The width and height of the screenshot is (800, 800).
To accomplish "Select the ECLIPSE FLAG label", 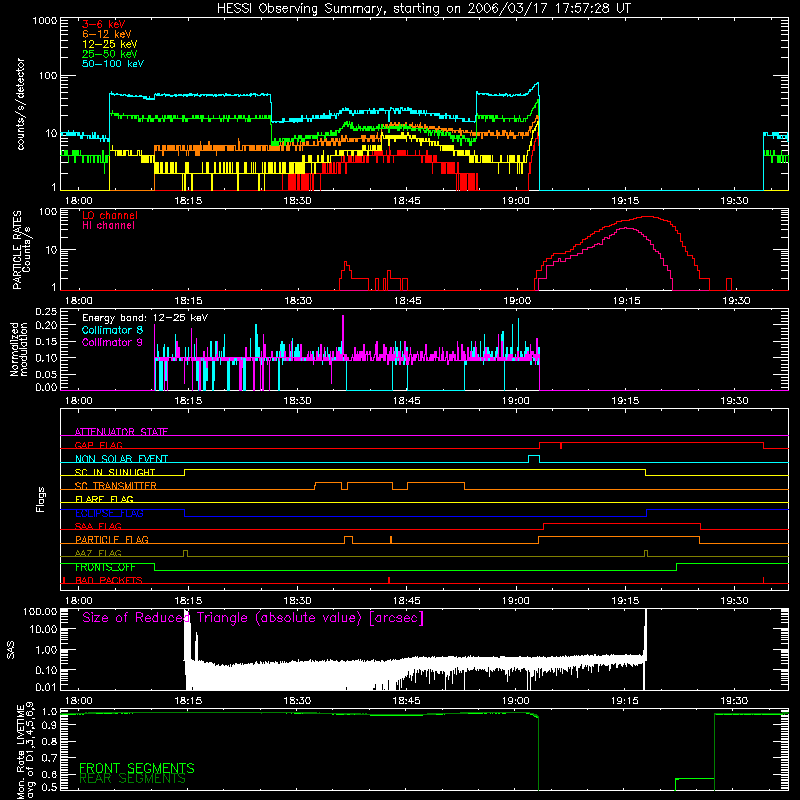I will point(110,513).
